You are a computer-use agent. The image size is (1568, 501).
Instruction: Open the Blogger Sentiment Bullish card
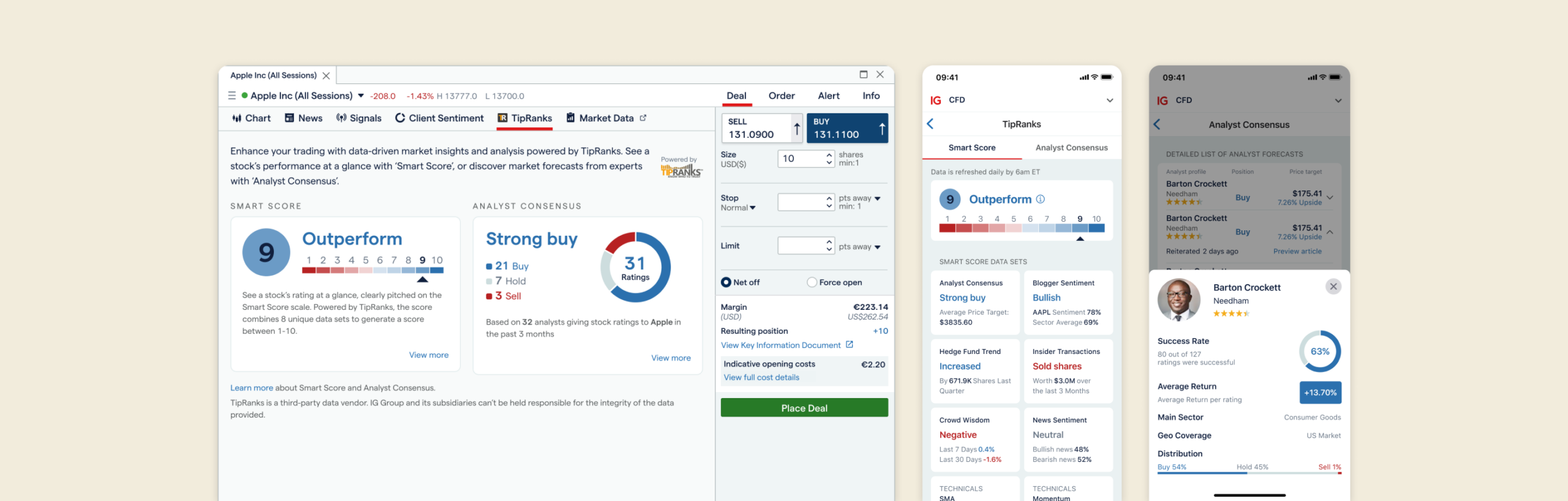click(x=1068, y=303)
